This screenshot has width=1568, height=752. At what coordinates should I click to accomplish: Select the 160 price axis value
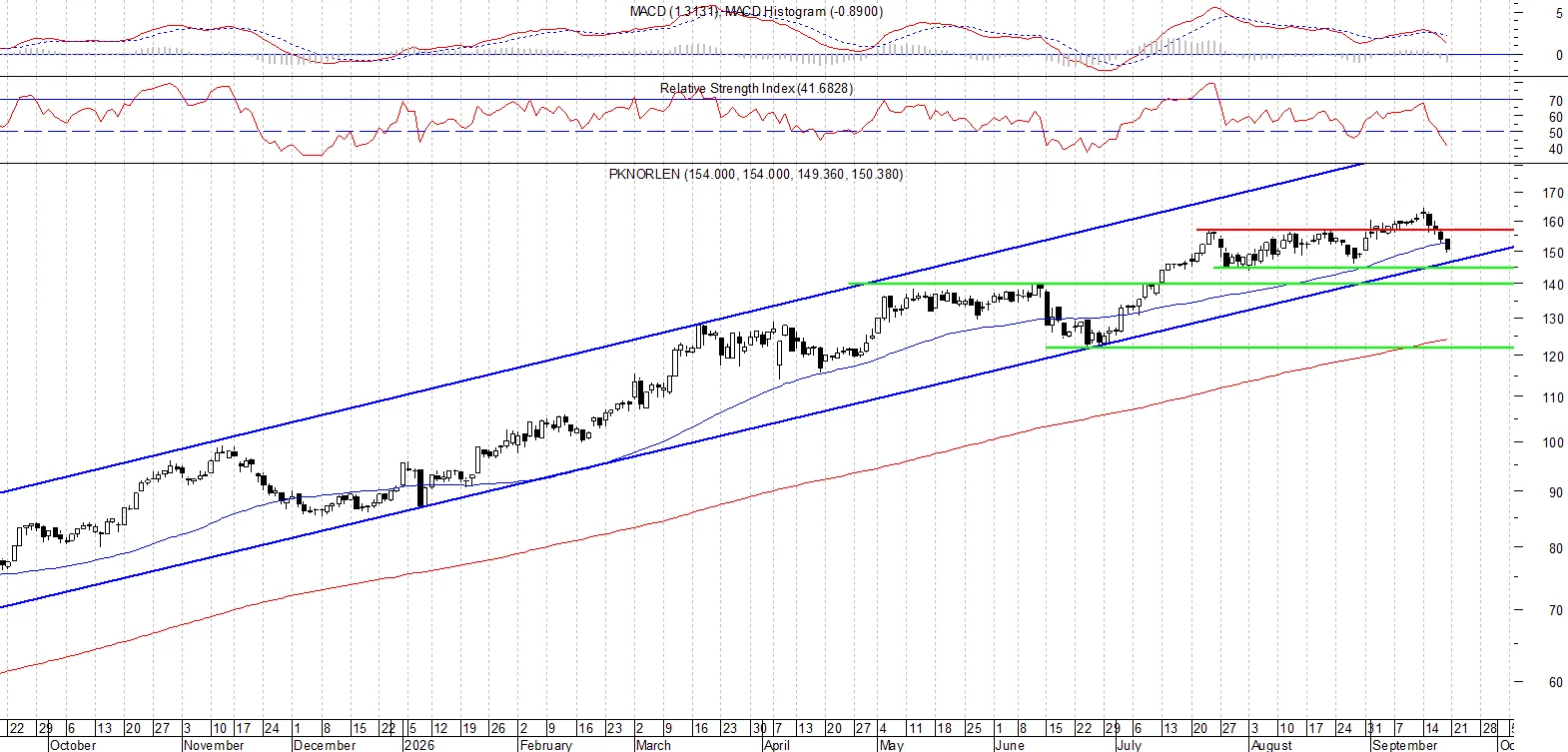[x=1553, y=223]
